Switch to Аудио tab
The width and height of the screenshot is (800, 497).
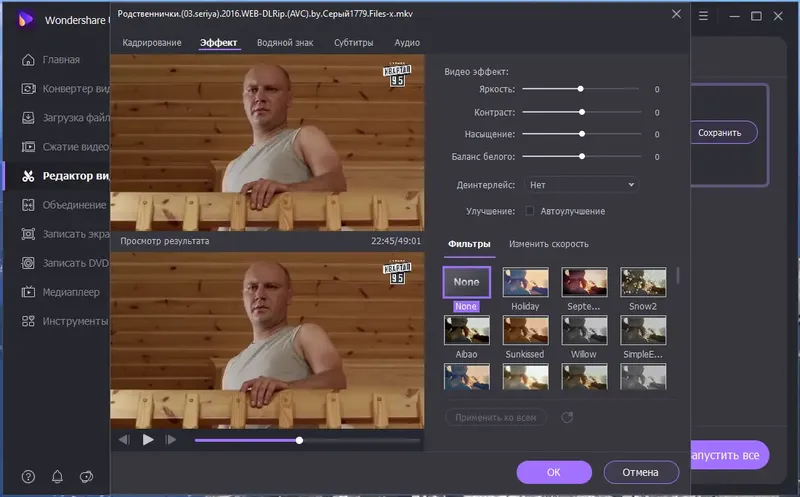pos(407,43)
